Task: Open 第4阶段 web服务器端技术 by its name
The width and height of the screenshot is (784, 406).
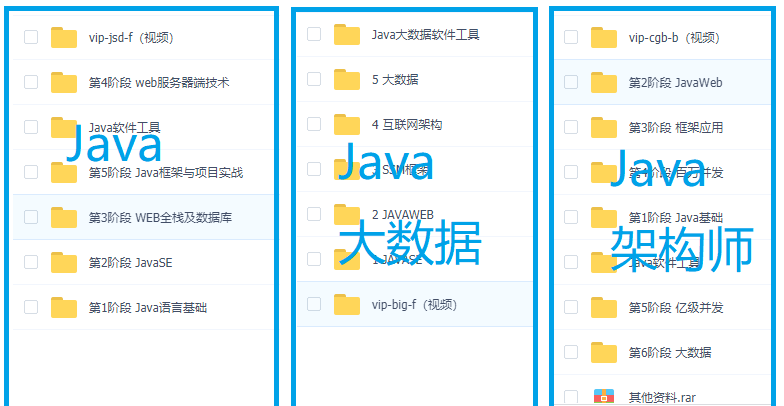Action: click(159, 82)
